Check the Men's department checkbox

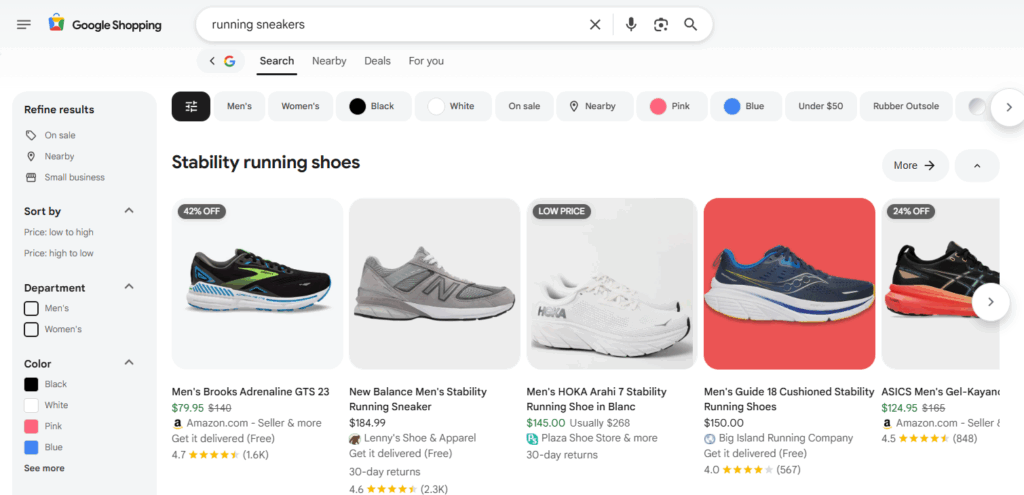pos(31,308)
